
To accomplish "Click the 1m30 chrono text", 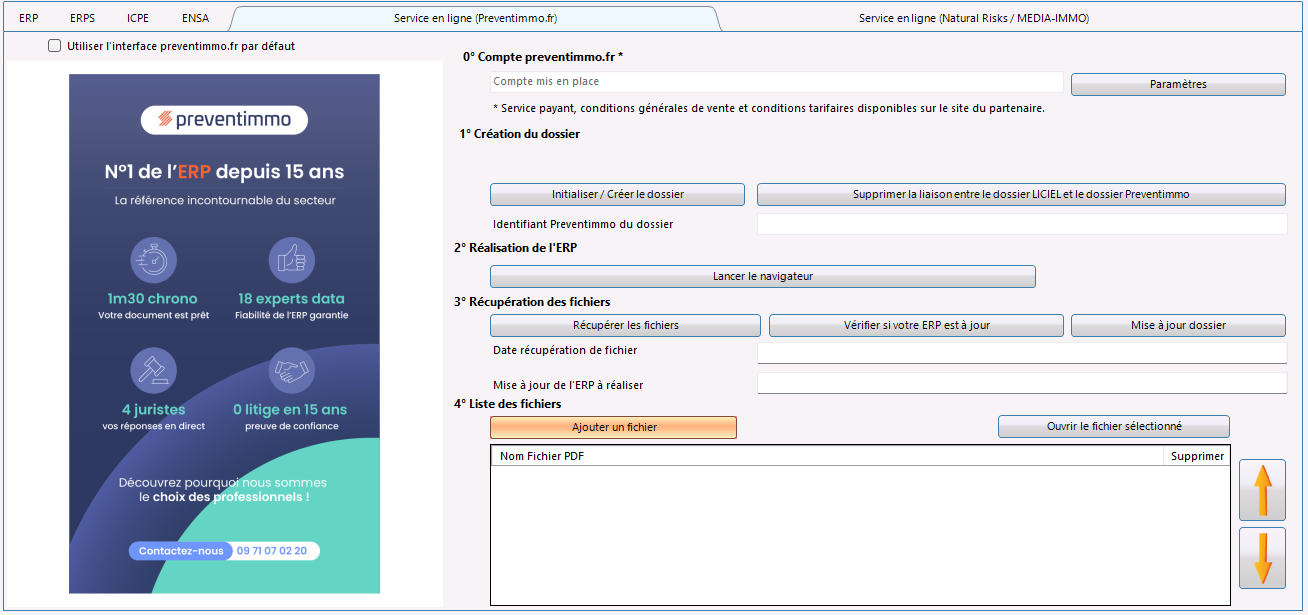I will [153, 298].
